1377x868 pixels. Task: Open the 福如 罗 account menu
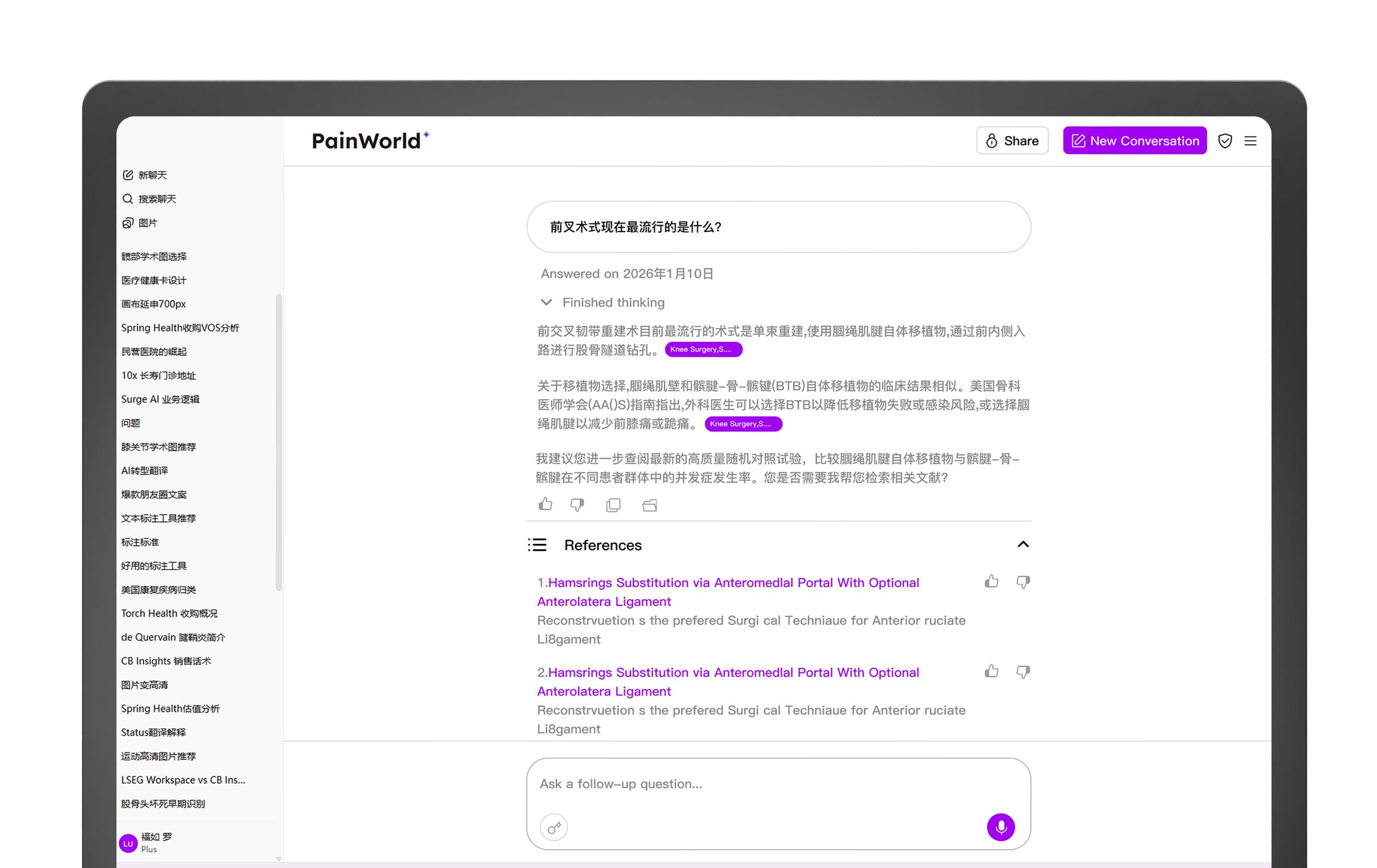(146, 842)
